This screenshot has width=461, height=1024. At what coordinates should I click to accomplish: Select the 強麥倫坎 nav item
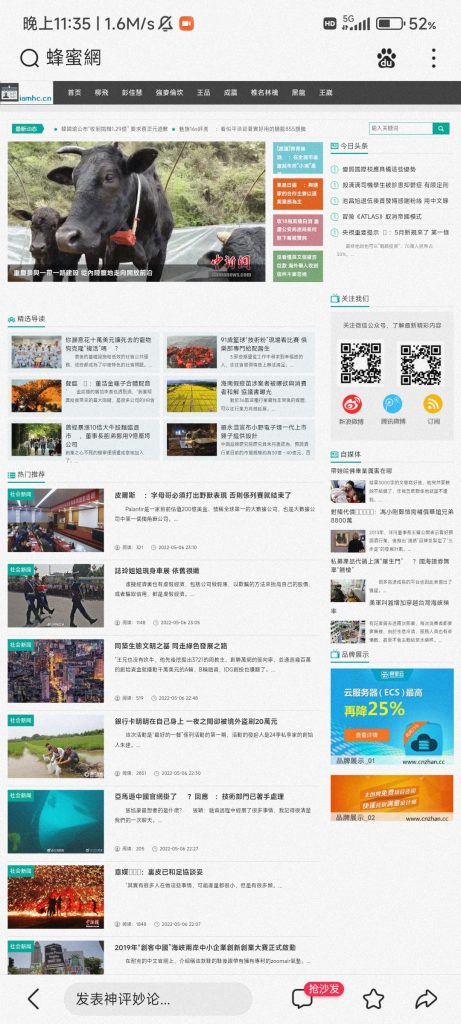pyautogui.click(x=170, y=93)
